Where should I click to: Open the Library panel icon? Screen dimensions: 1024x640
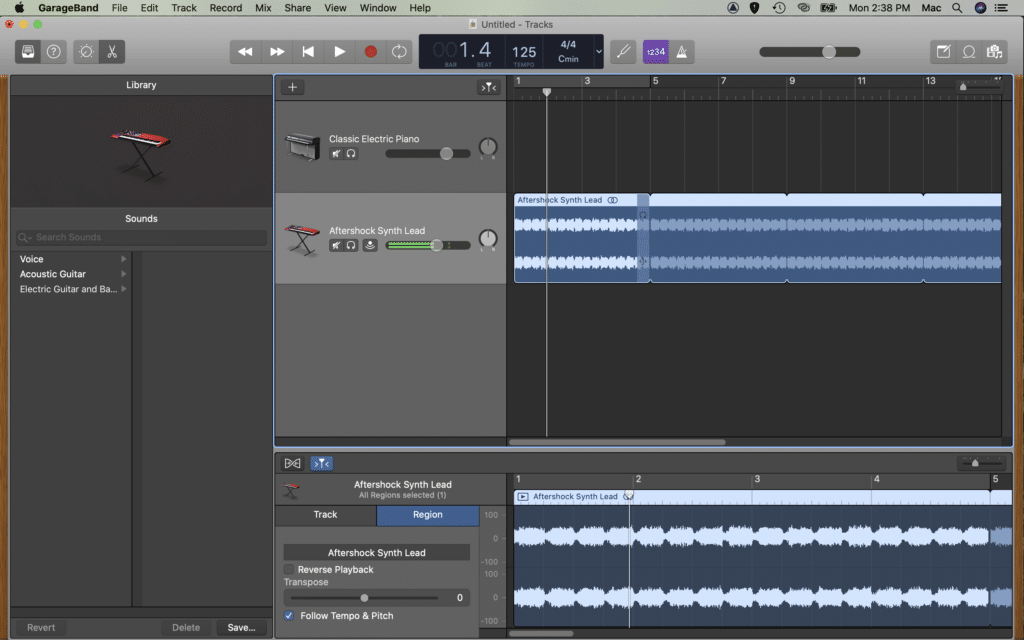click(x=26, y=51)
